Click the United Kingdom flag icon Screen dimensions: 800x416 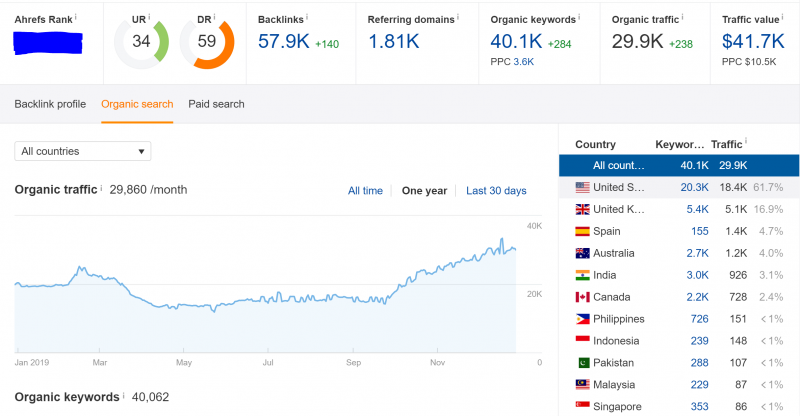(x=582, y=209)
